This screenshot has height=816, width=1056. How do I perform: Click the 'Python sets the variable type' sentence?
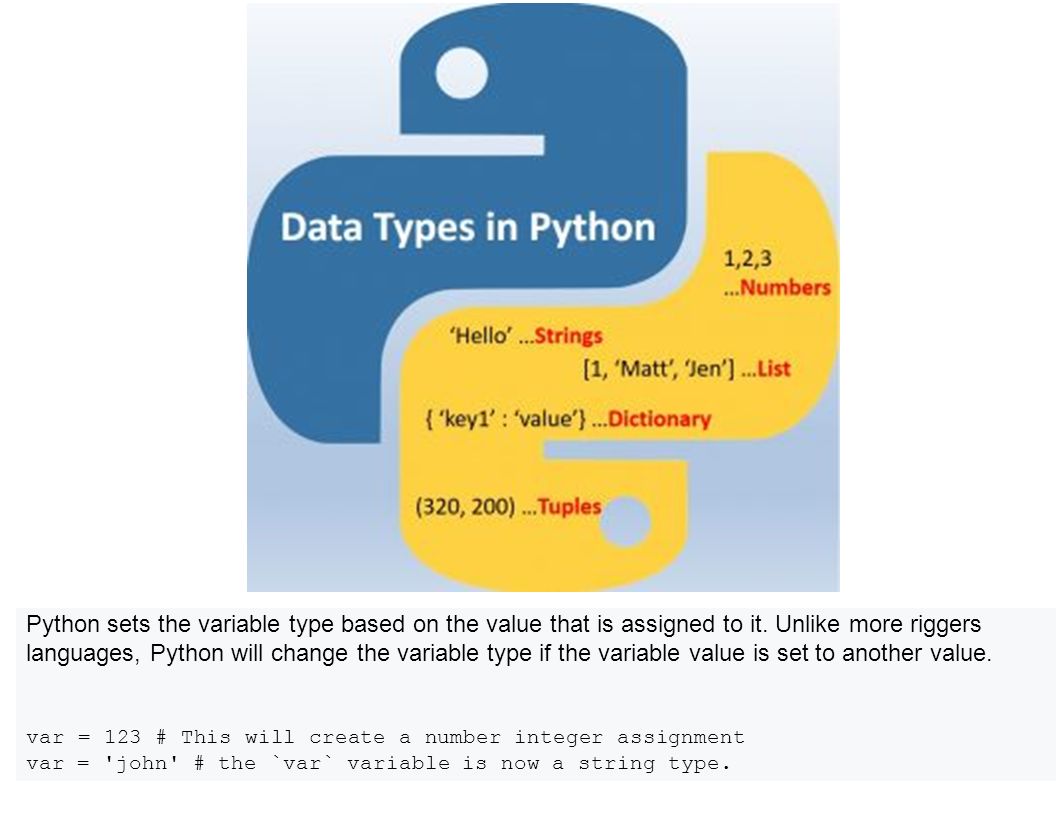pyautogui.click(x=396, y=624)
